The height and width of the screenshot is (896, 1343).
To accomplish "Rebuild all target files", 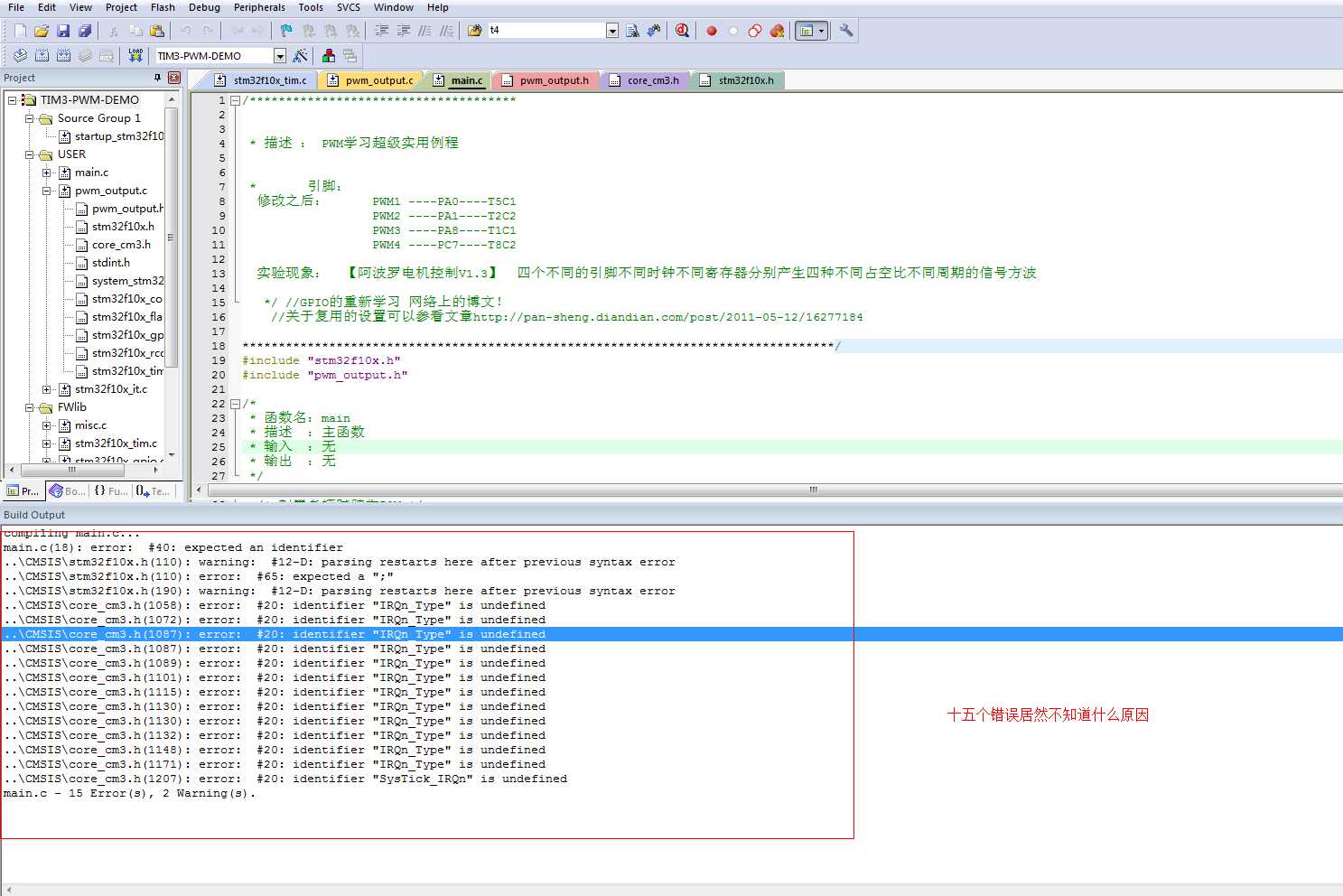I will (63, 56).
